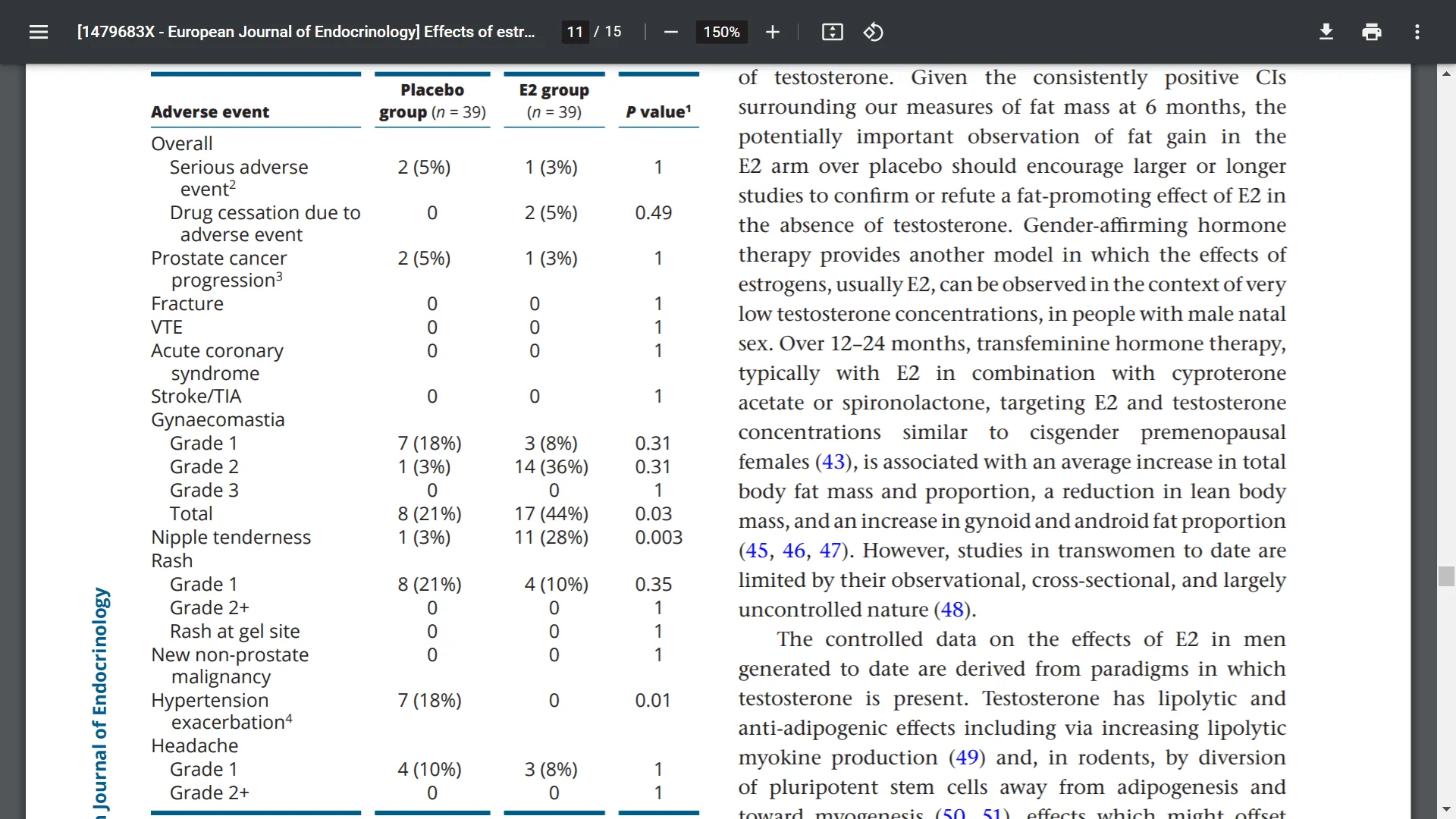
Task: Open citation link 47
Action: tap(830, 551)
